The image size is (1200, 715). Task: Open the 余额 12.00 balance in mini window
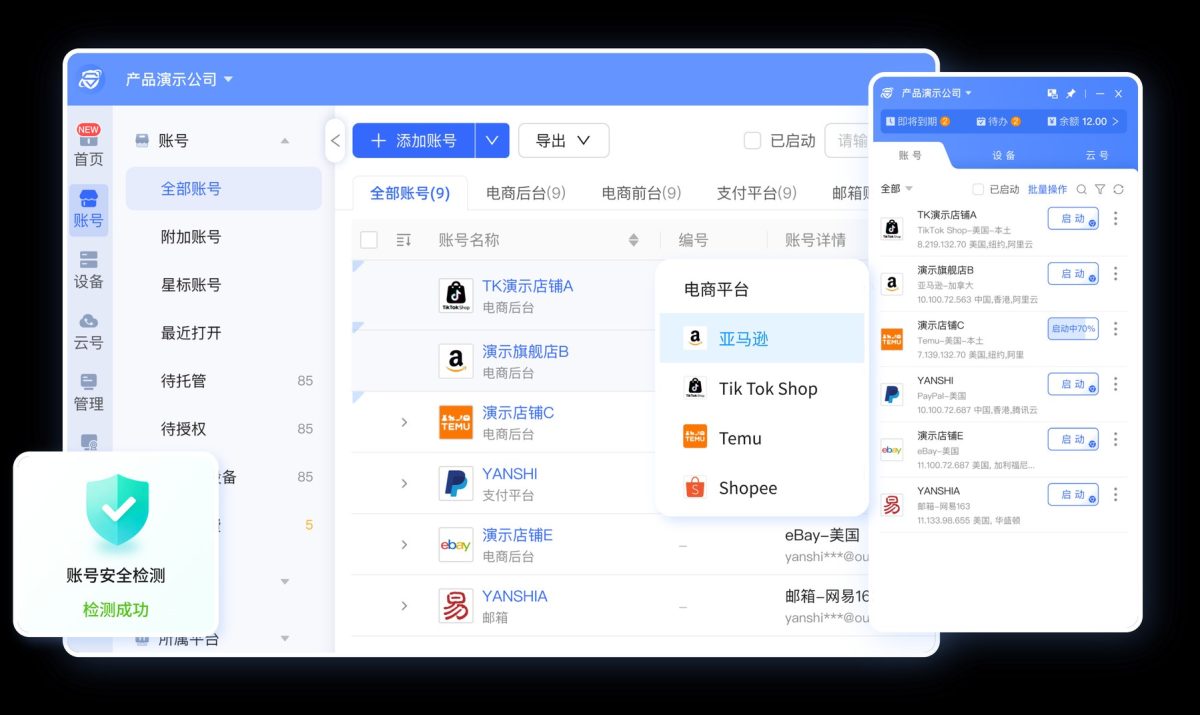[x=1083, y=121]
